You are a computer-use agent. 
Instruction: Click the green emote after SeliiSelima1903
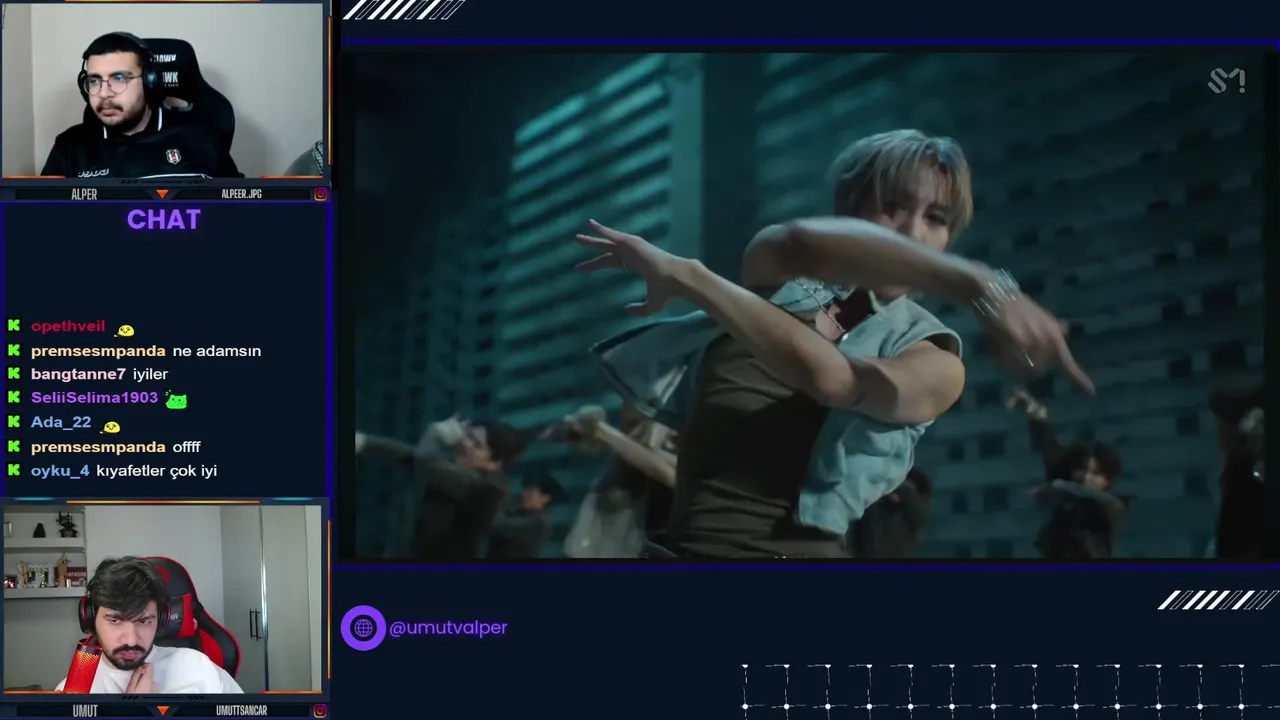point(176,400)
